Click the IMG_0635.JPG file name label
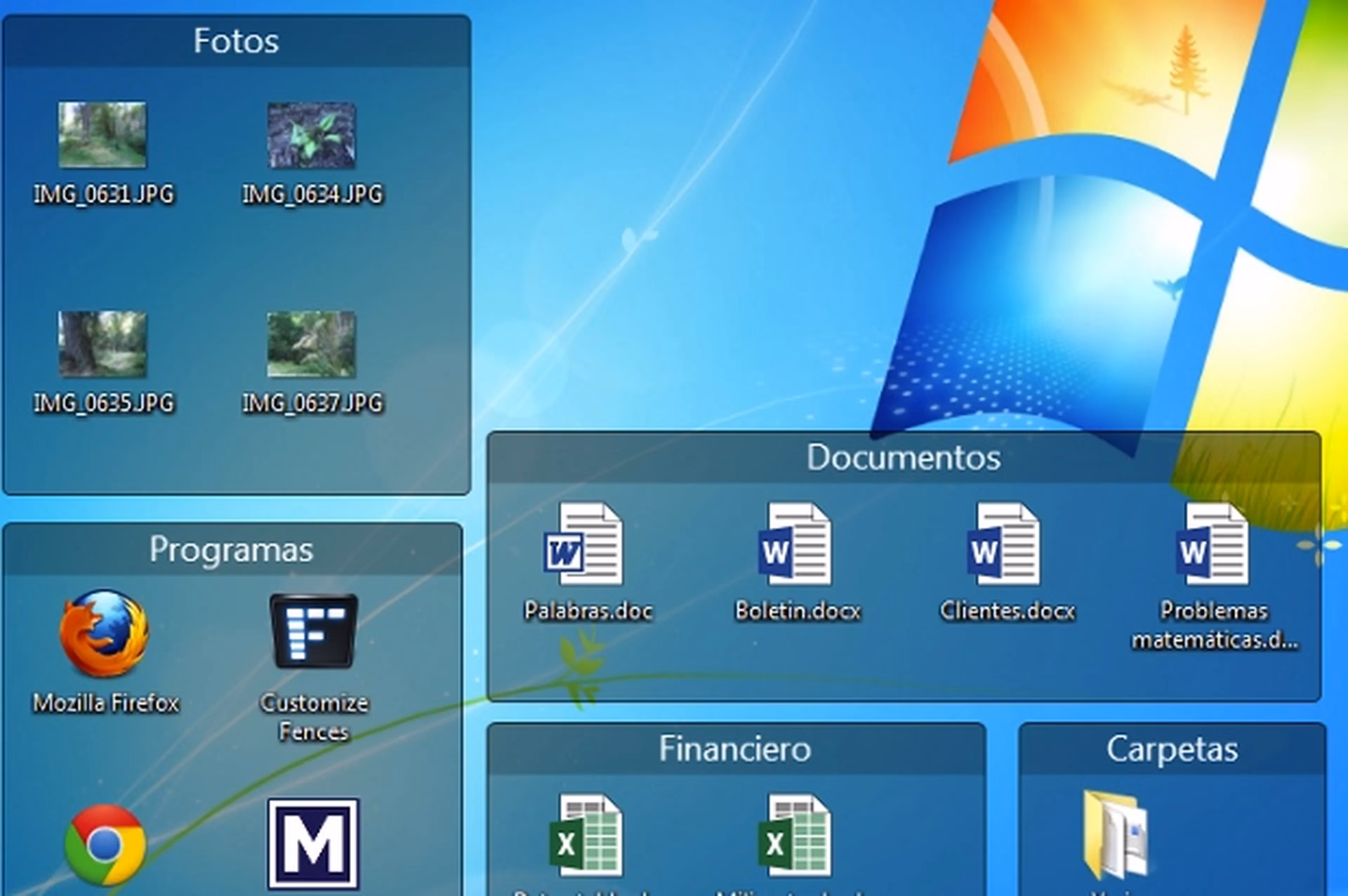1348x896 pixels. (104, 403)
